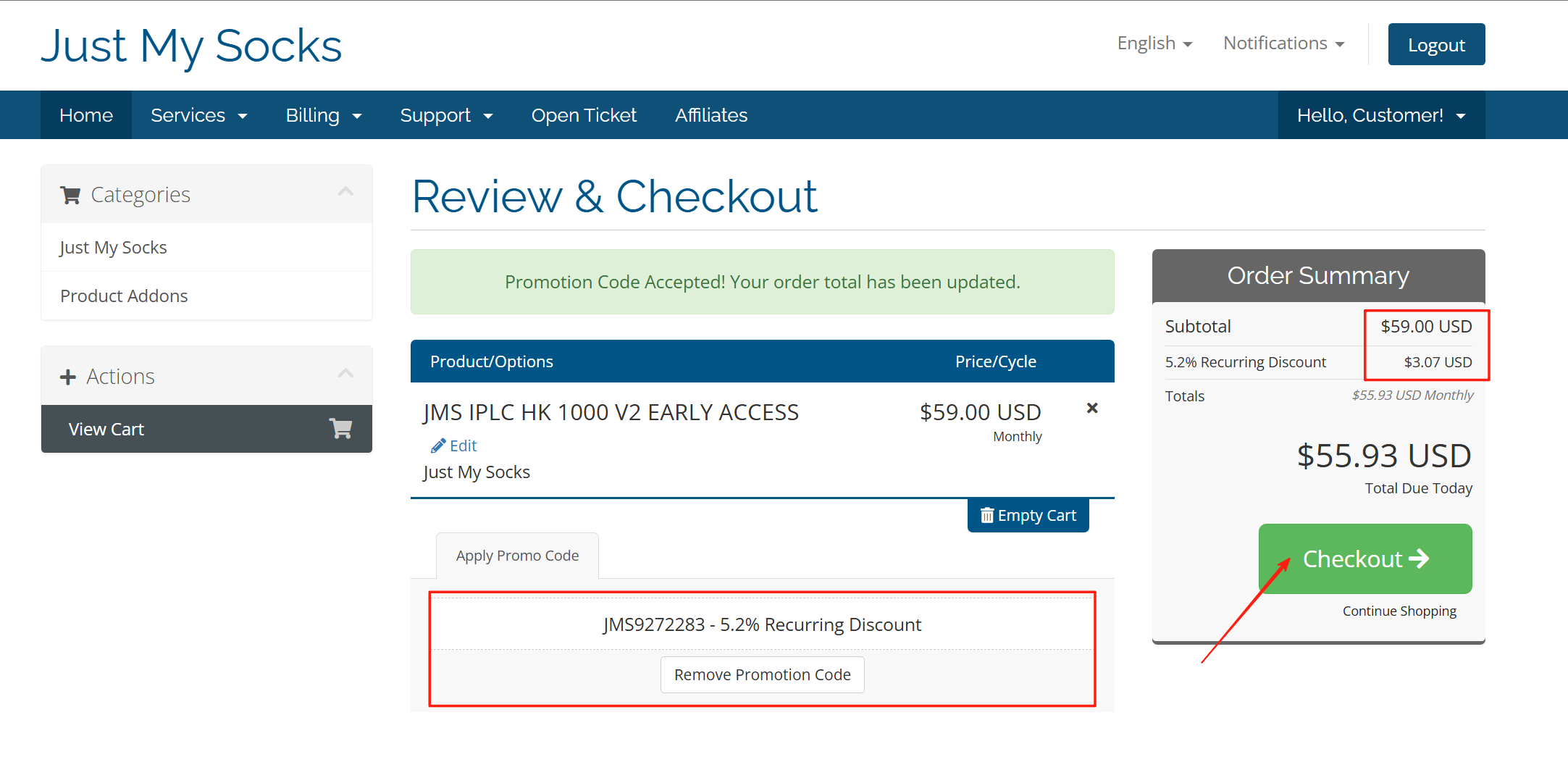Click the shopping cart icon beside Categories
1568x757 pixels.
70,195
